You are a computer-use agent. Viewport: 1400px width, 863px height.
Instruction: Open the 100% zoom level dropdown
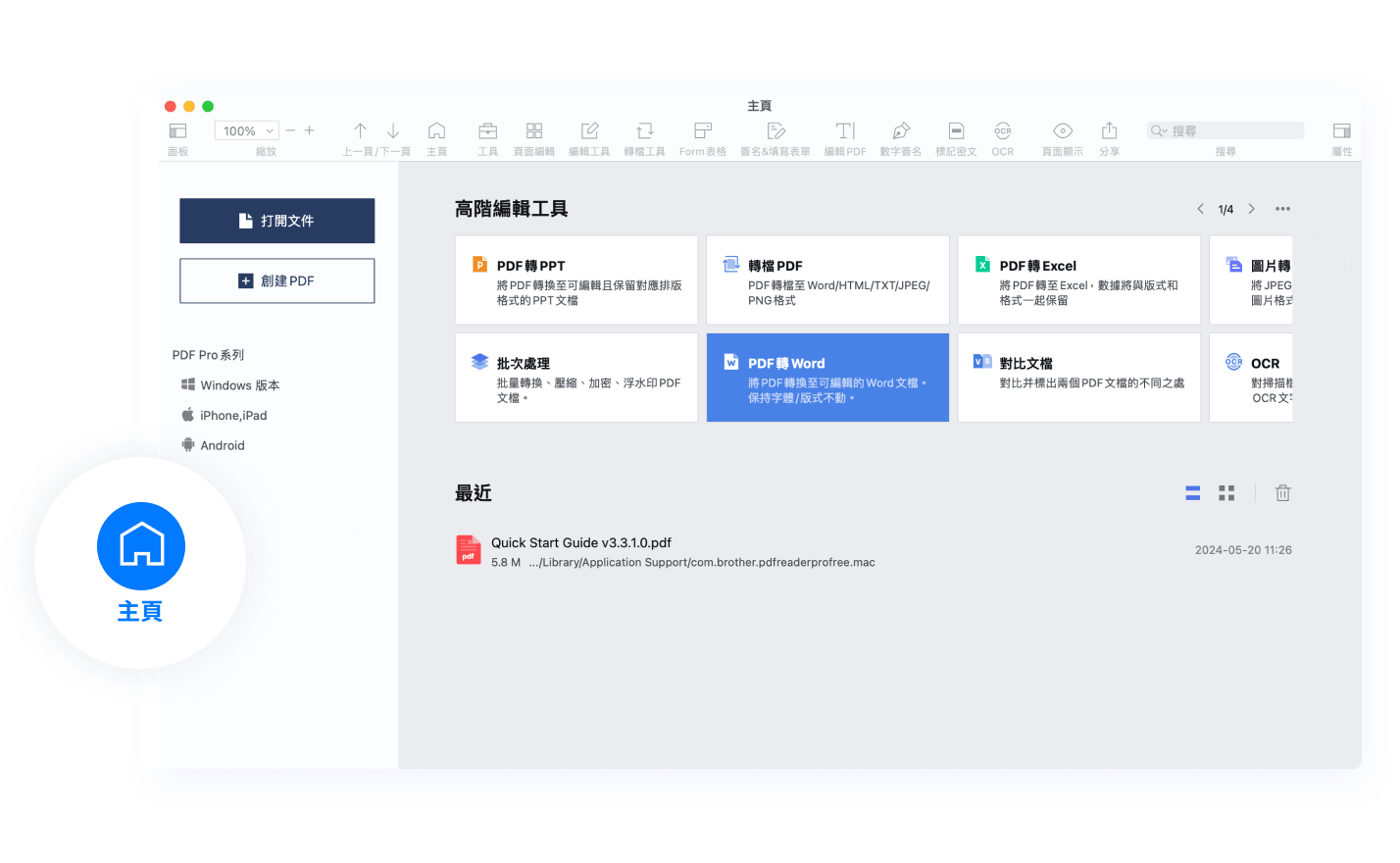pyautogui.click(x=246, y=131)
